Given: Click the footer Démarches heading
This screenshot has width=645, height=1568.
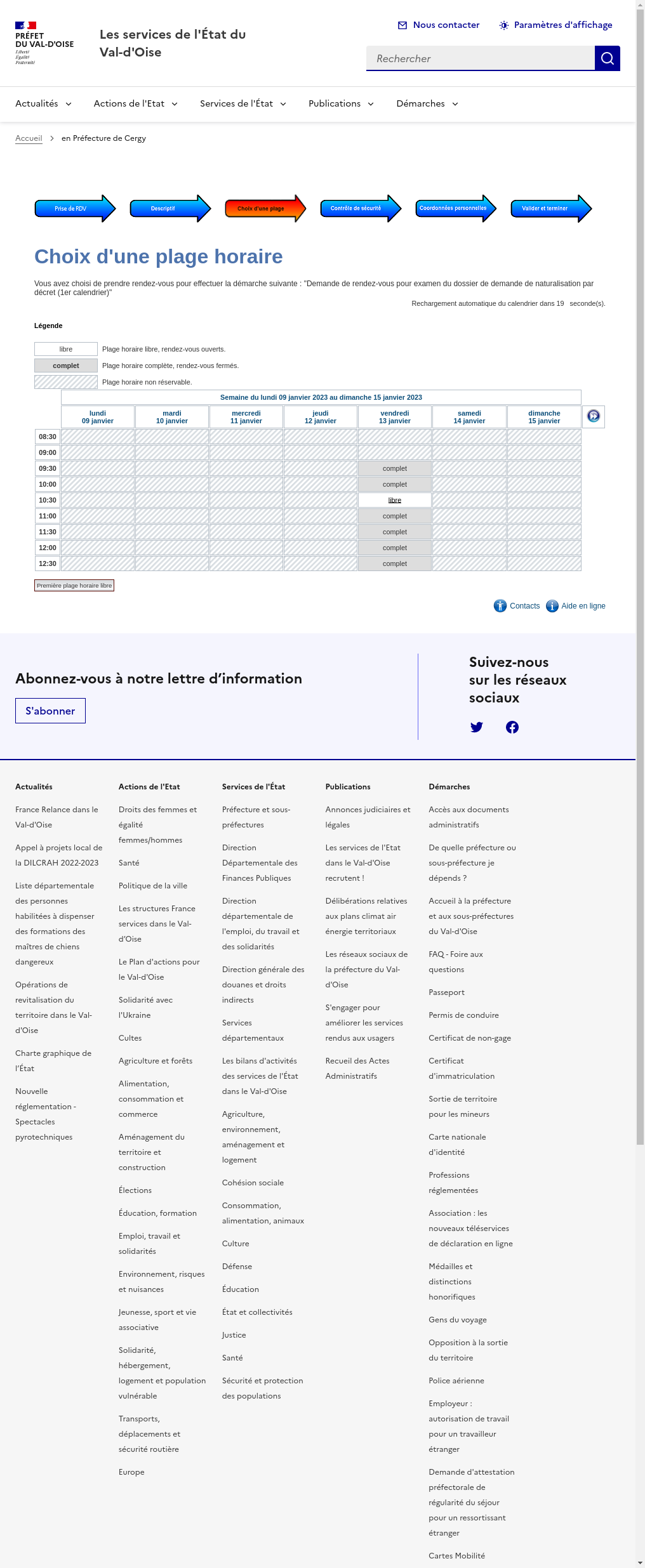Looking at the screenshot, I should pyautogui.click(x=449, y=787).
